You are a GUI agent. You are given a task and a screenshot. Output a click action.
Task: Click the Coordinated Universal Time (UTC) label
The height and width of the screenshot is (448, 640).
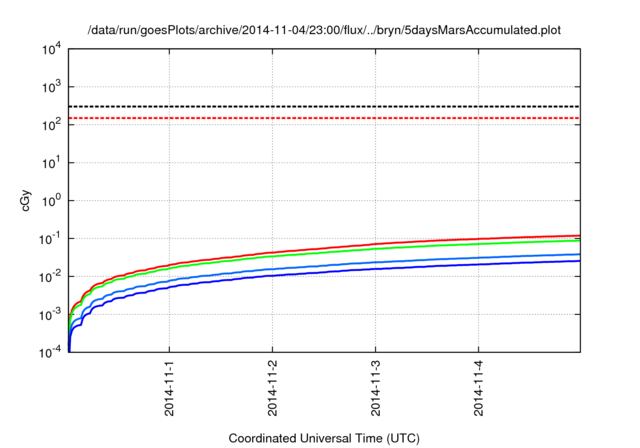point(324,438)
